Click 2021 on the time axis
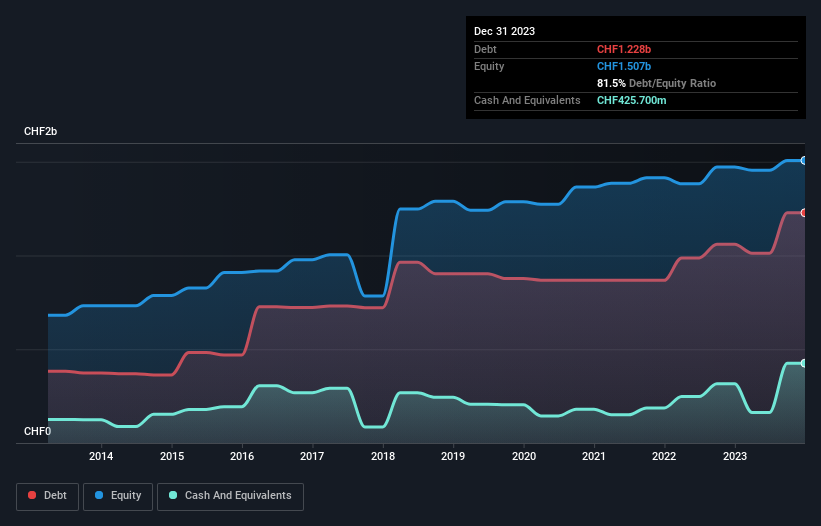 [x=594, y=457]
